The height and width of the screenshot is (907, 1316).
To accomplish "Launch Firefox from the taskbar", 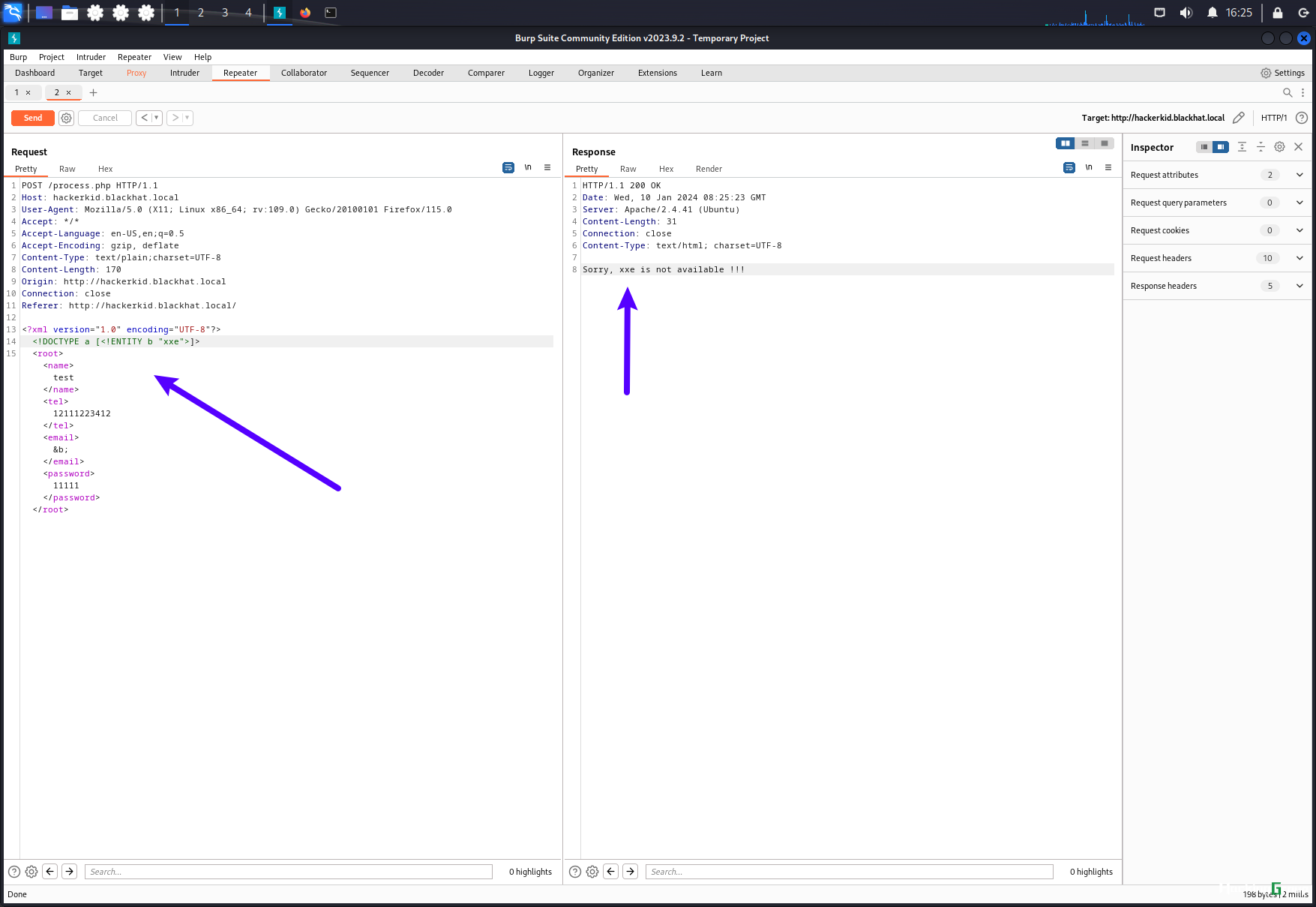I will [305, 13].
